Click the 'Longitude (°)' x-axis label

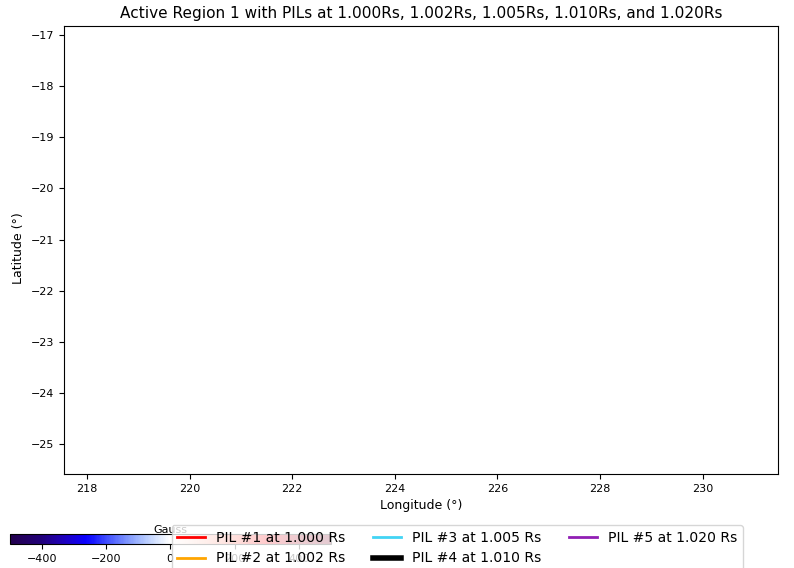click(x=420, y=505)
